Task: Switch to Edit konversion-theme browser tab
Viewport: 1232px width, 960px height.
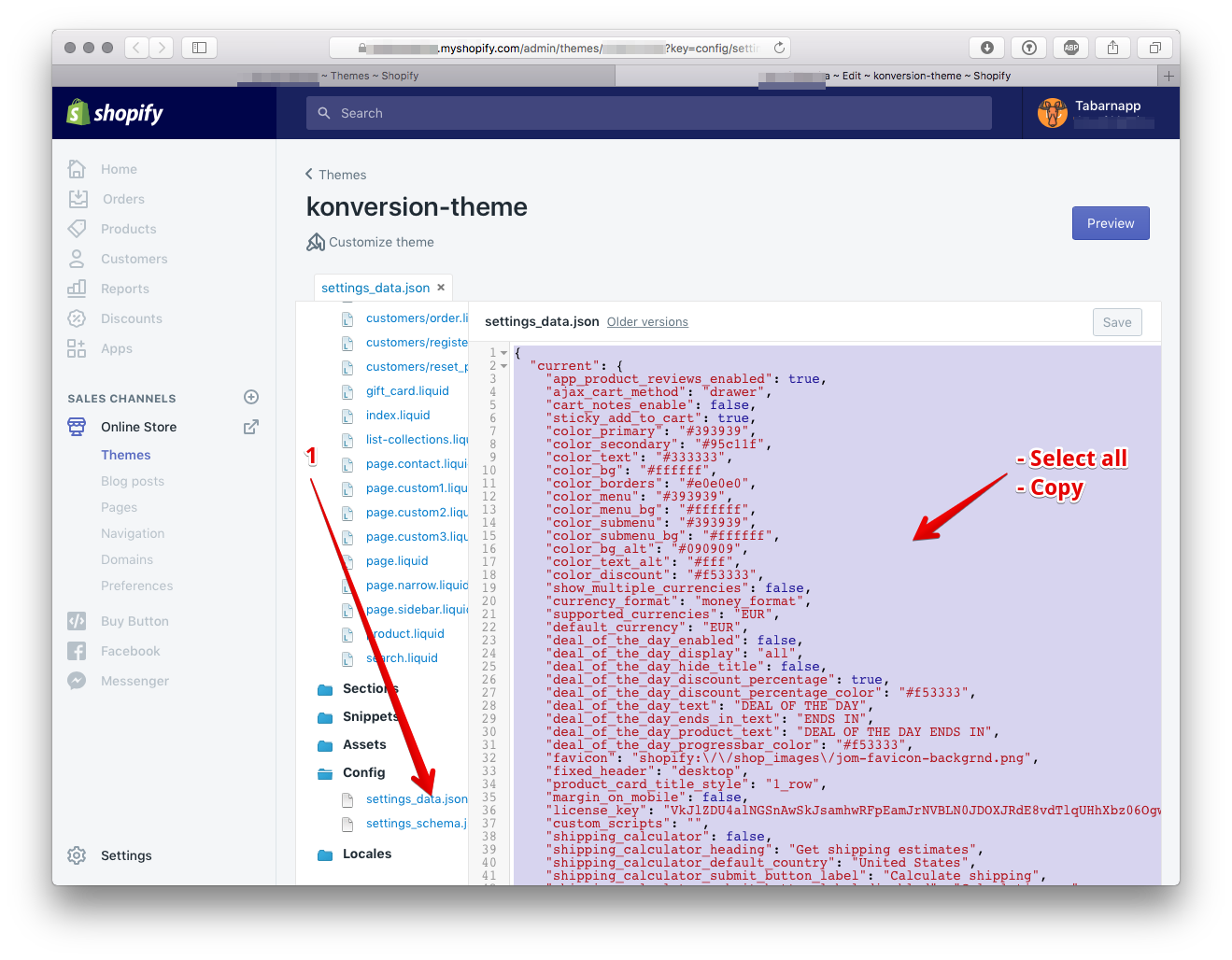Action: (x=886, y=76)
